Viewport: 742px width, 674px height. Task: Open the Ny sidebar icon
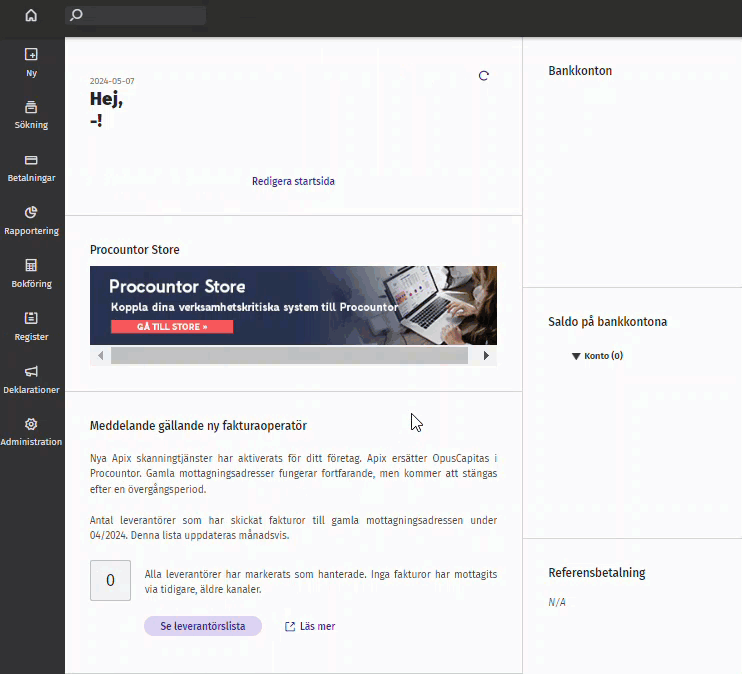(31, 54)
